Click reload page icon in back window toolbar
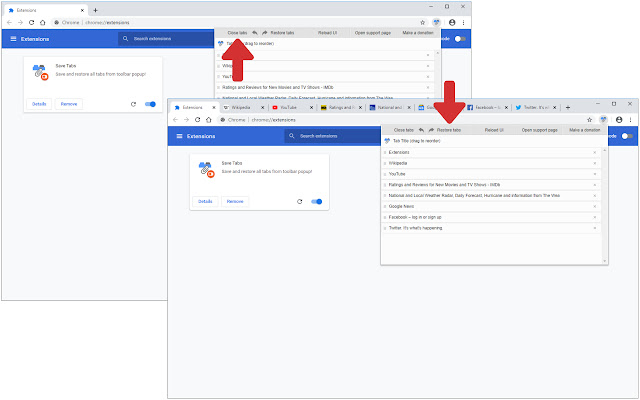Image resolution: width=640 pixels, height=400 pixels. (x=31, y=22)
